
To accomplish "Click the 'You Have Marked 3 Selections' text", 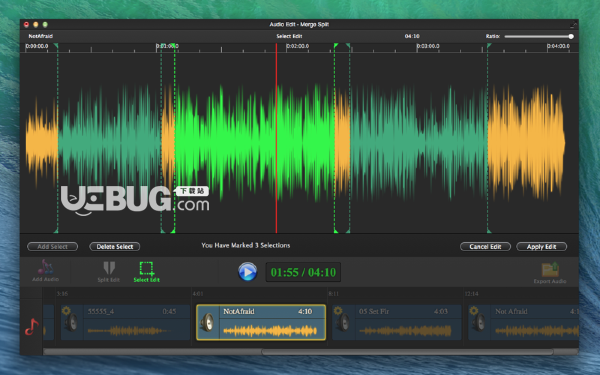I will click(246, 245).
